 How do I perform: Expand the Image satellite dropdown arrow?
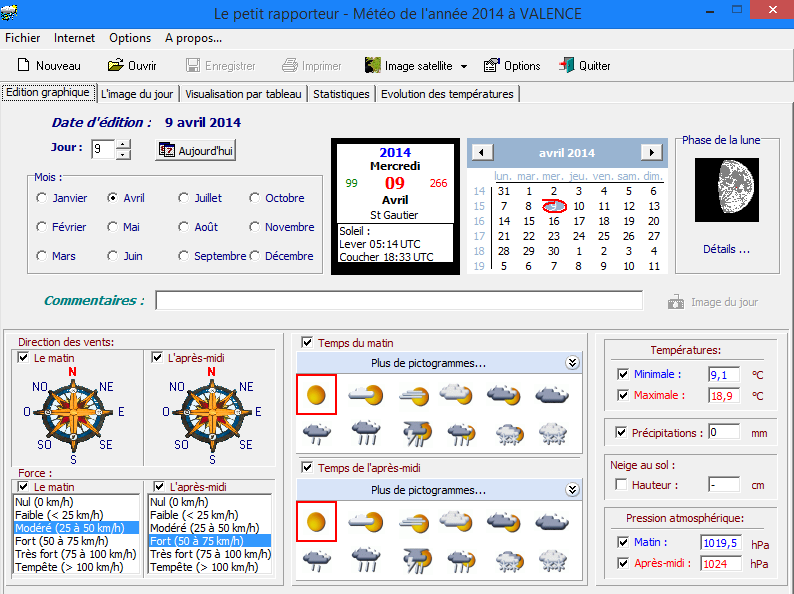coord(464,66)
